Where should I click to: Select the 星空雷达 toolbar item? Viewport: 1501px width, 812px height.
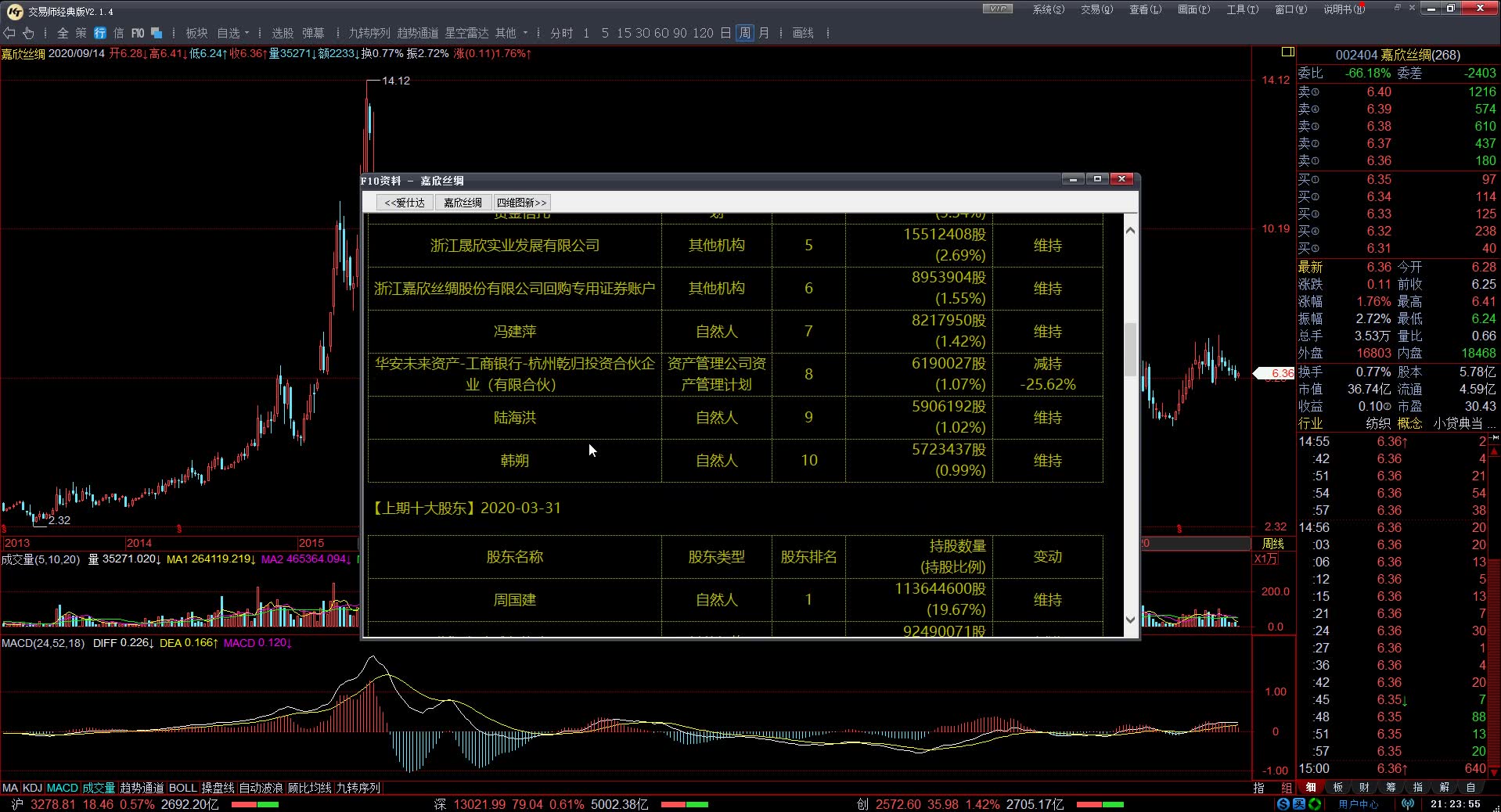click(466, 33)
